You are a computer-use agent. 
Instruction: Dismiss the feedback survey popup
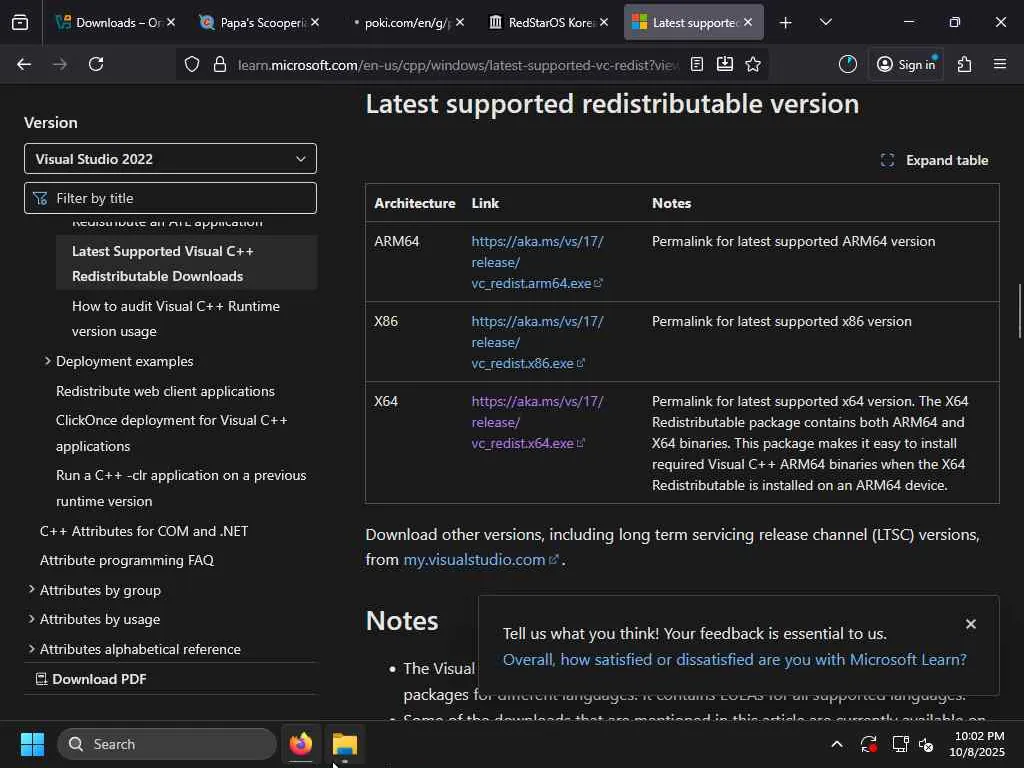coord(970,624)
